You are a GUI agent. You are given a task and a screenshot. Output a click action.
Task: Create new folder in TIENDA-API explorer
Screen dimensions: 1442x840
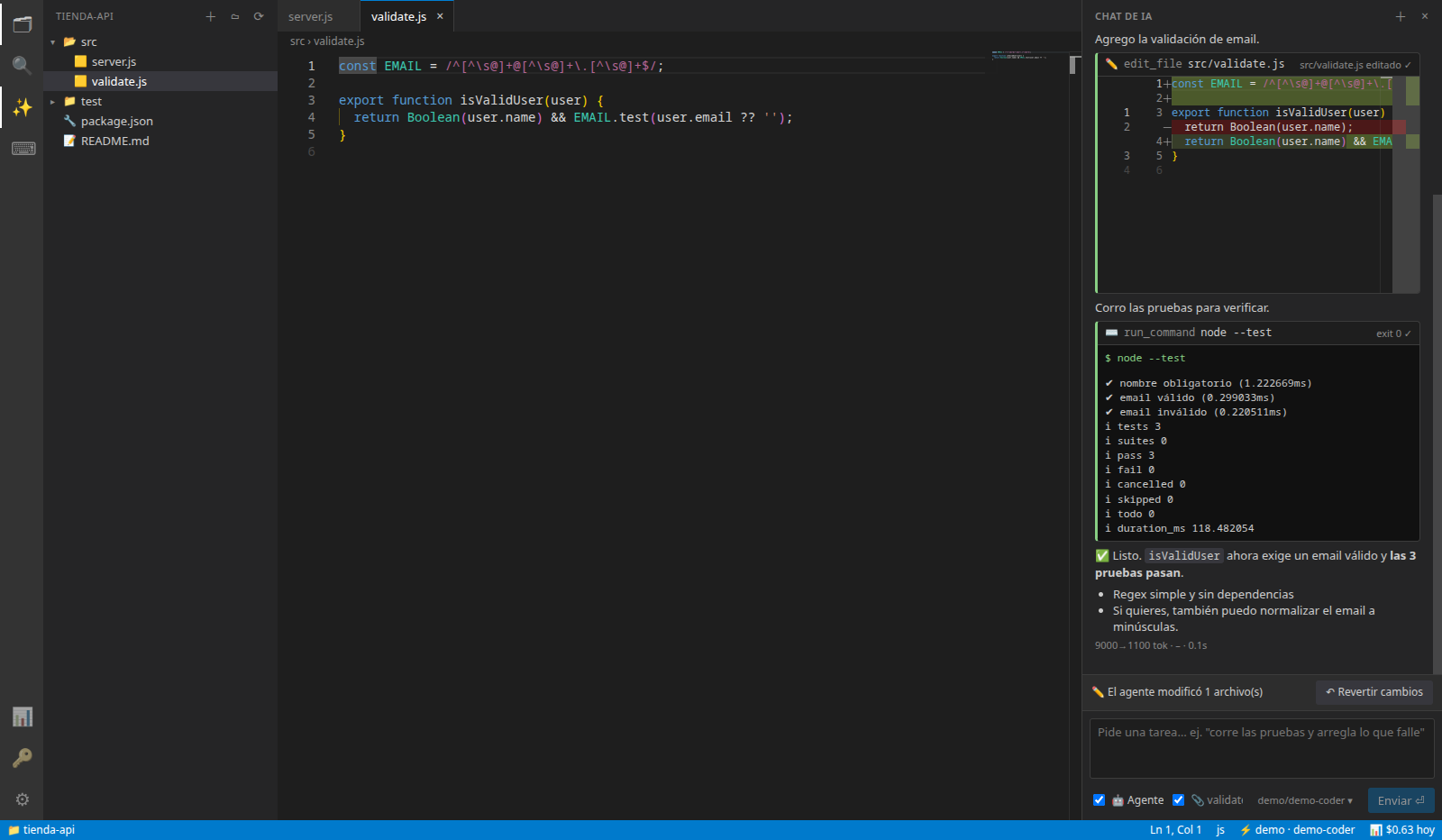click(x=235, y=16)
